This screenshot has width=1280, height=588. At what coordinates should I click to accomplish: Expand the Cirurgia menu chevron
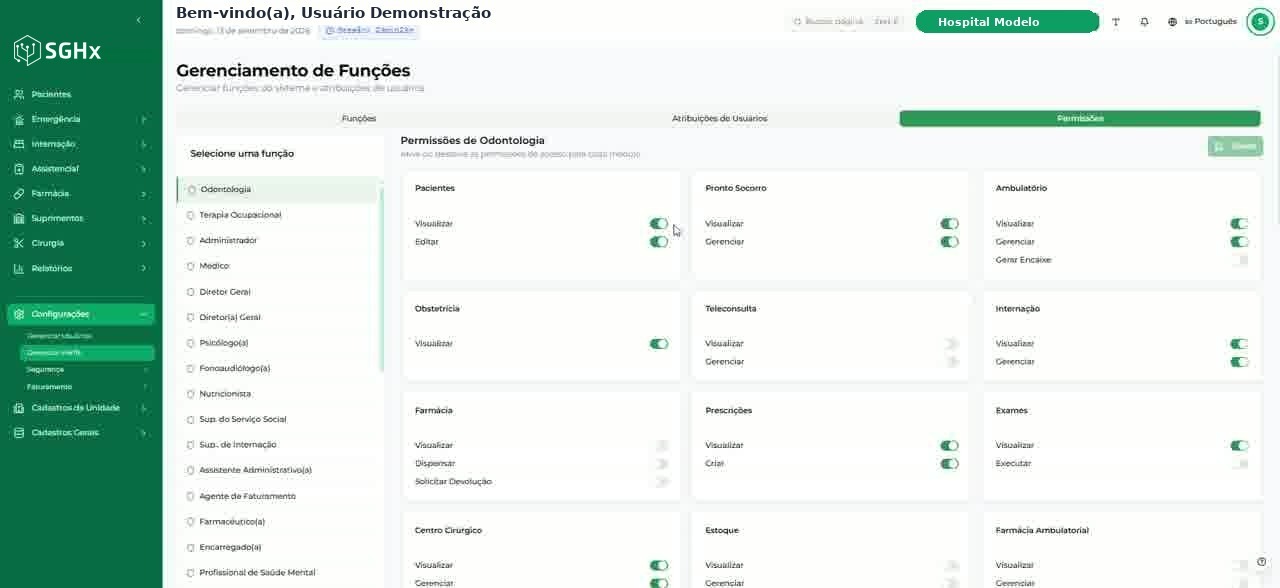coord(143,243)
